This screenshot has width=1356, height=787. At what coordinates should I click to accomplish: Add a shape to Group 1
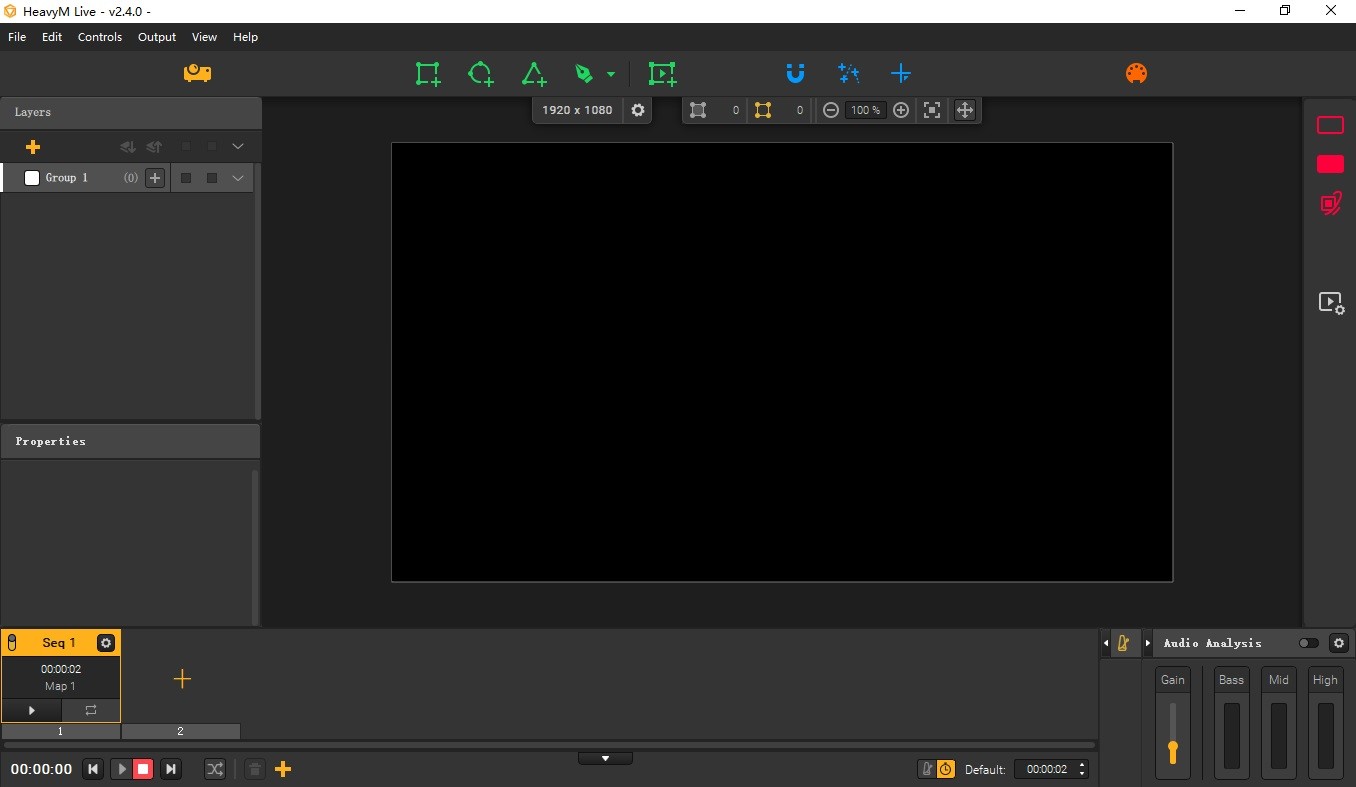155,178
